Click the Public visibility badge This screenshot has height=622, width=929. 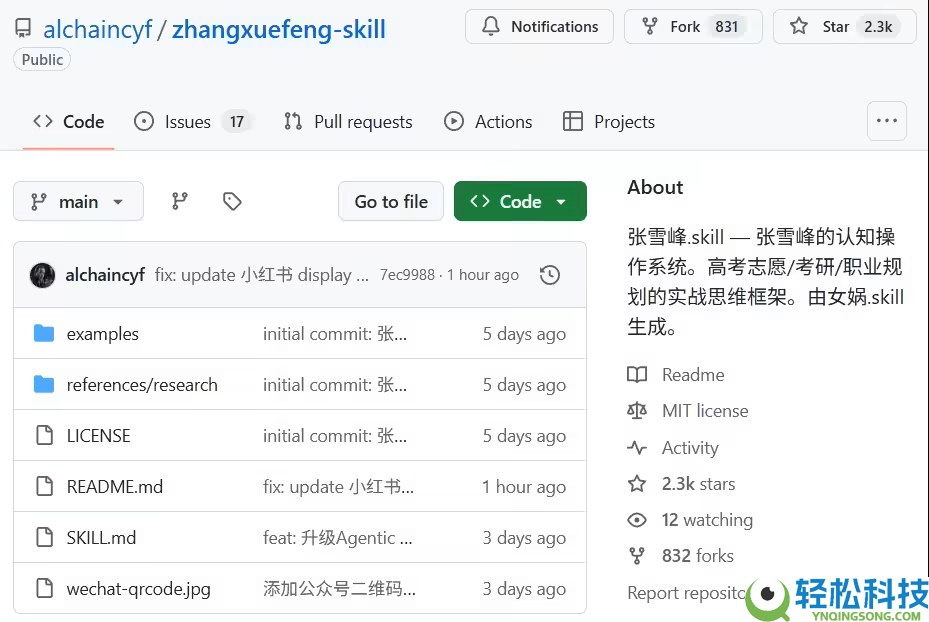click(x=42, y=60)
